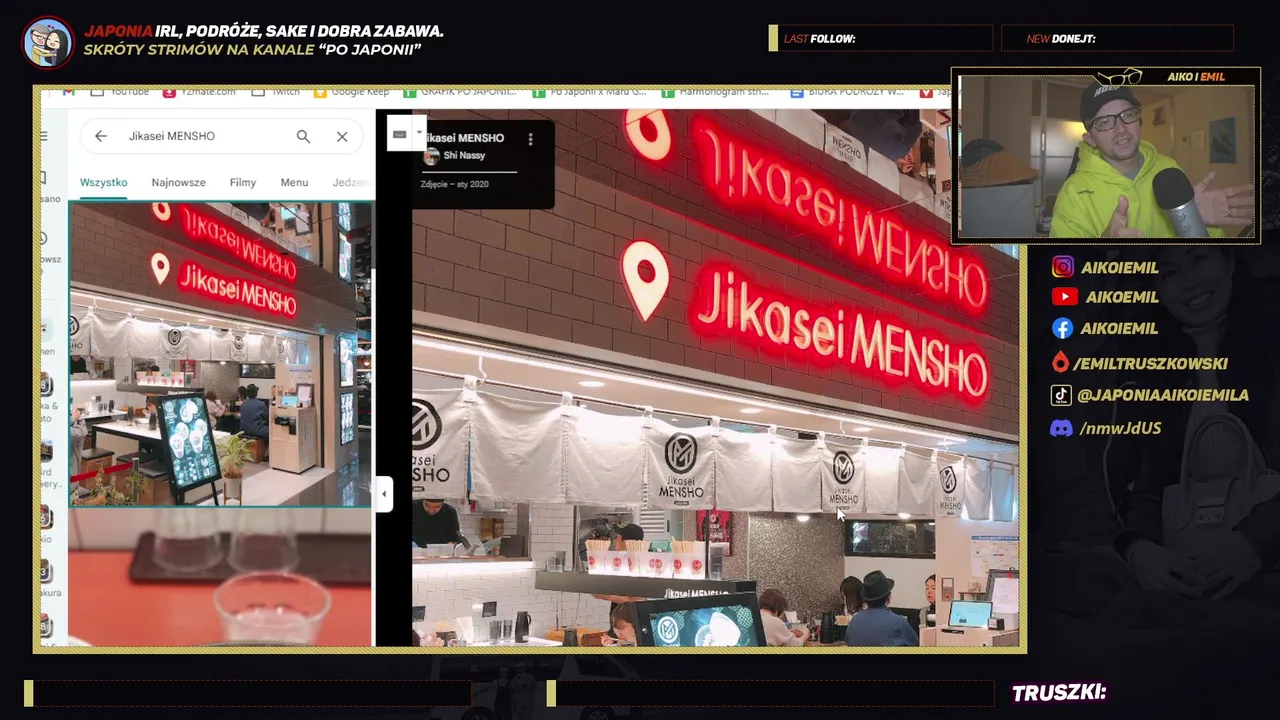1280x720 pixels.
Task: Click the flame icon by /EMILTRUSZKOWSKI
Action: (x=1060, y=363)
